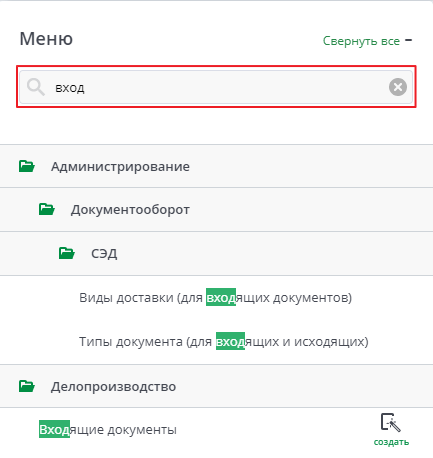Open Типы документа (для входящих и исходящих)
The width and height of the screenshot is (433, 458).
tap(224, 341)
